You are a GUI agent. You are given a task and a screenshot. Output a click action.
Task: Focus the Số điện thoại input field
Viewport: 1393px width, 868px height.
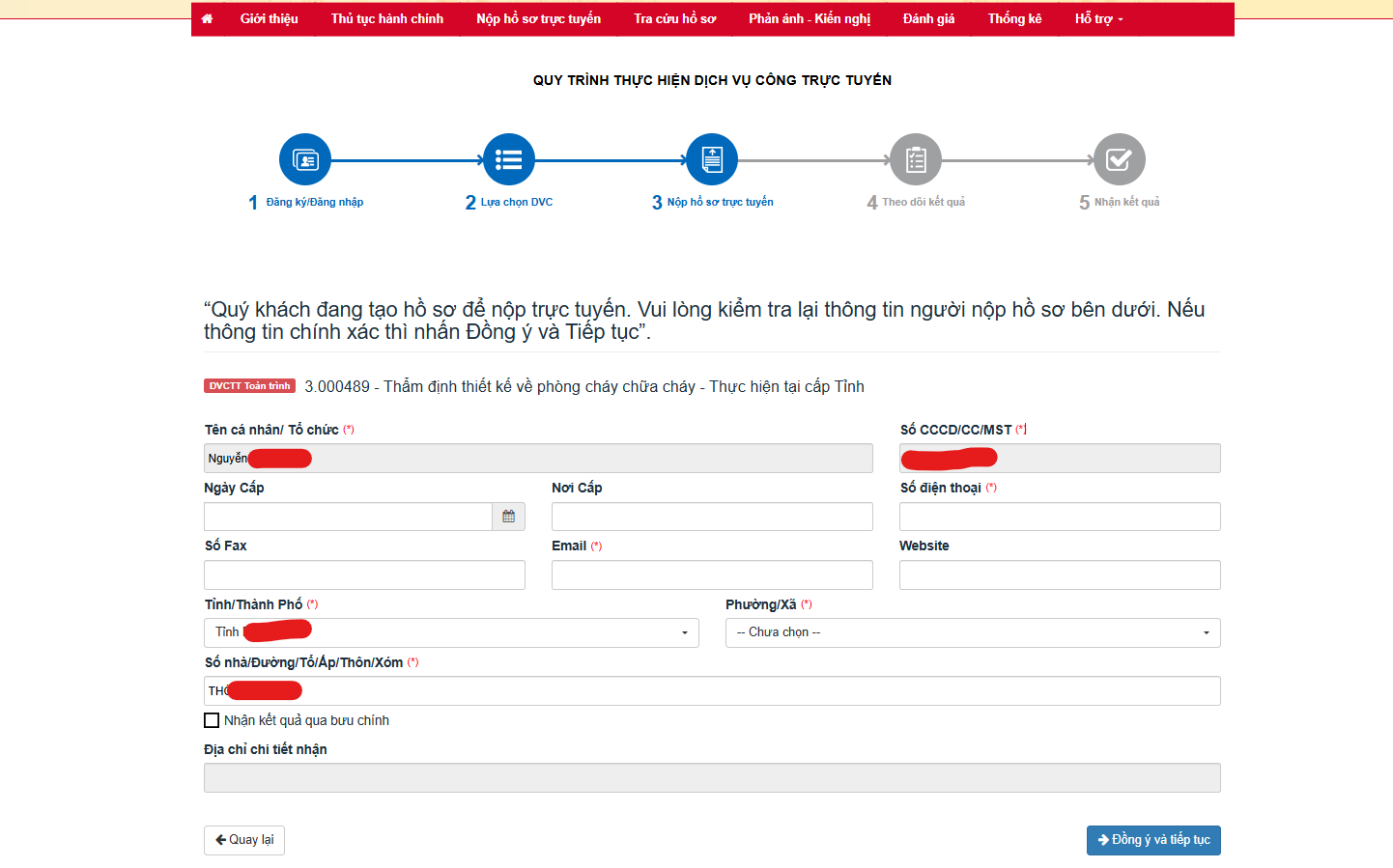[x=1060, y=517]
